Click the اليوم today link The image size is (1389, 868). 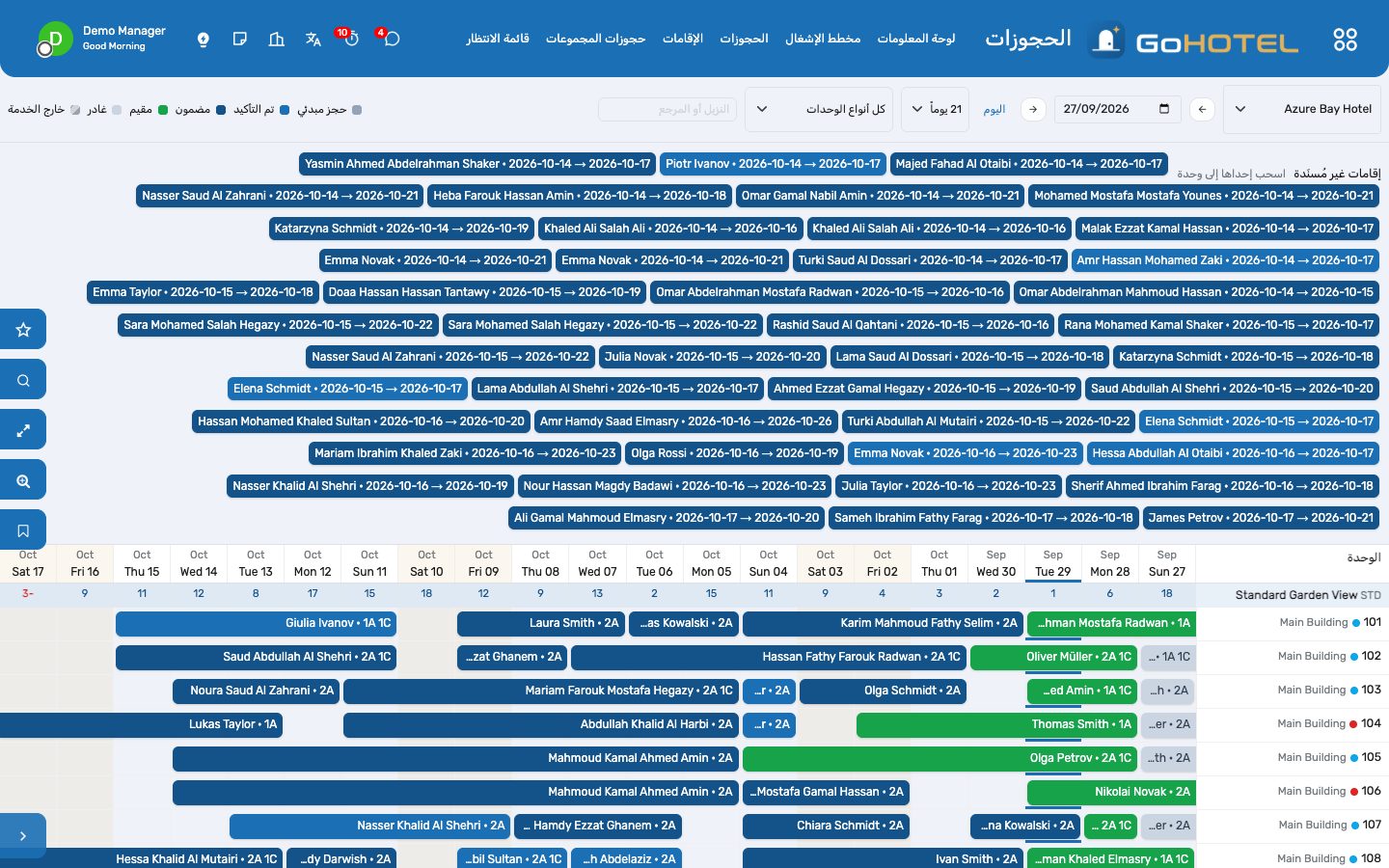994,110
